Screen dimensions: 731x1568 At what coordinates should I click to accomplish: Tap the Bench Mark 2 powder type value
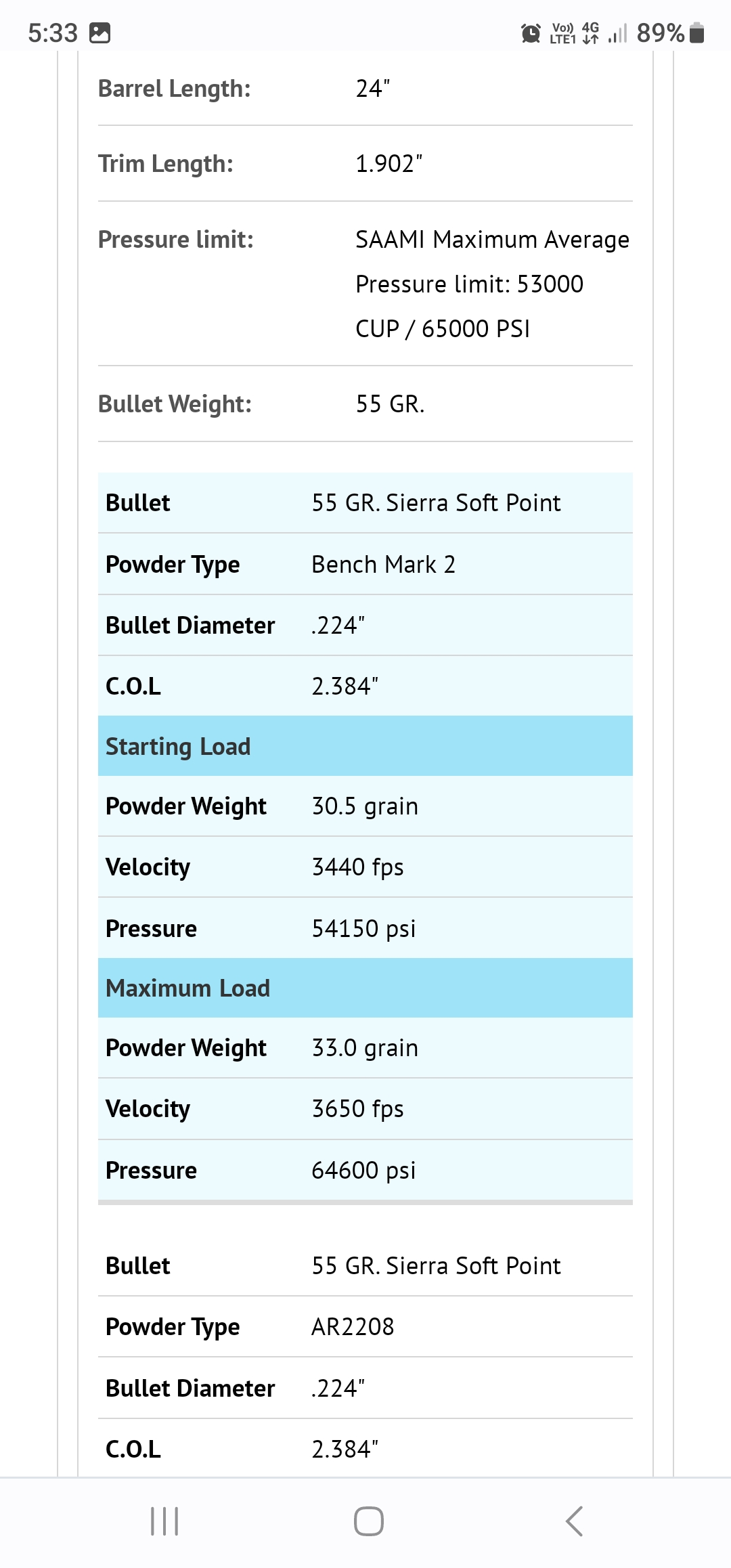pos(383,564)
